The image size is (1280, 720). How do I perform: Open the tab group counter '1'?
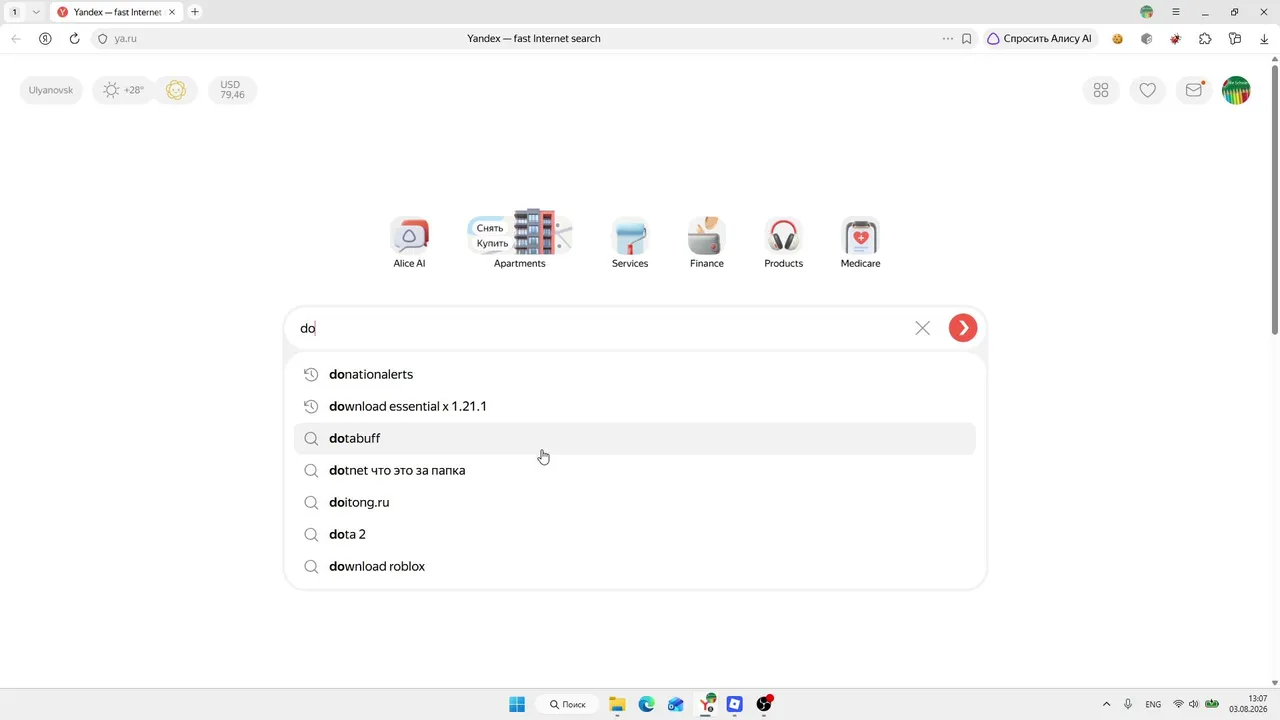15,12
